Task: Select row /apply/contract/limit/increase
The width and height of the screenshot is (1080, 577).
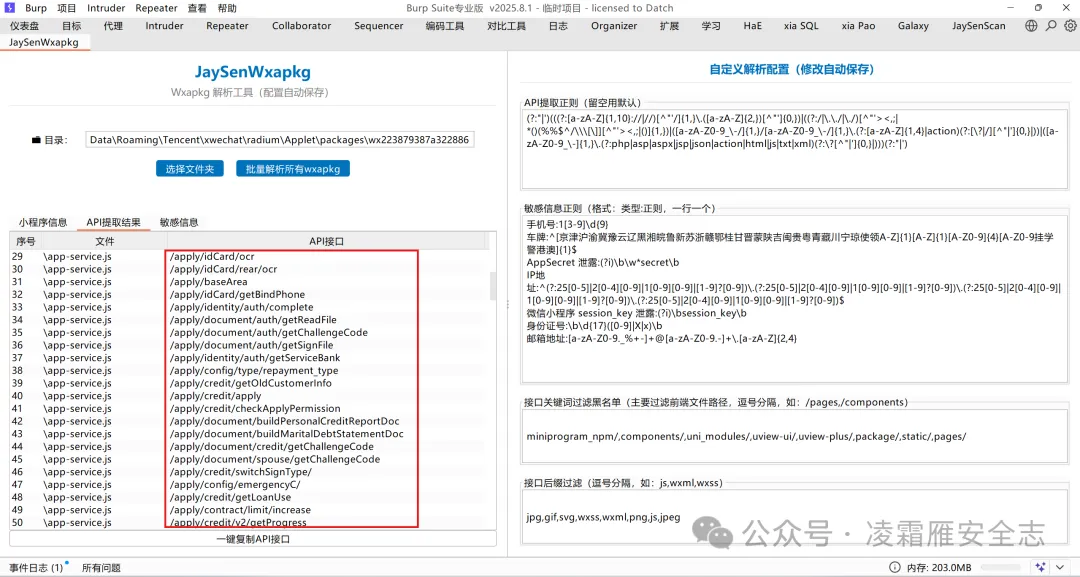Action: 249,510
